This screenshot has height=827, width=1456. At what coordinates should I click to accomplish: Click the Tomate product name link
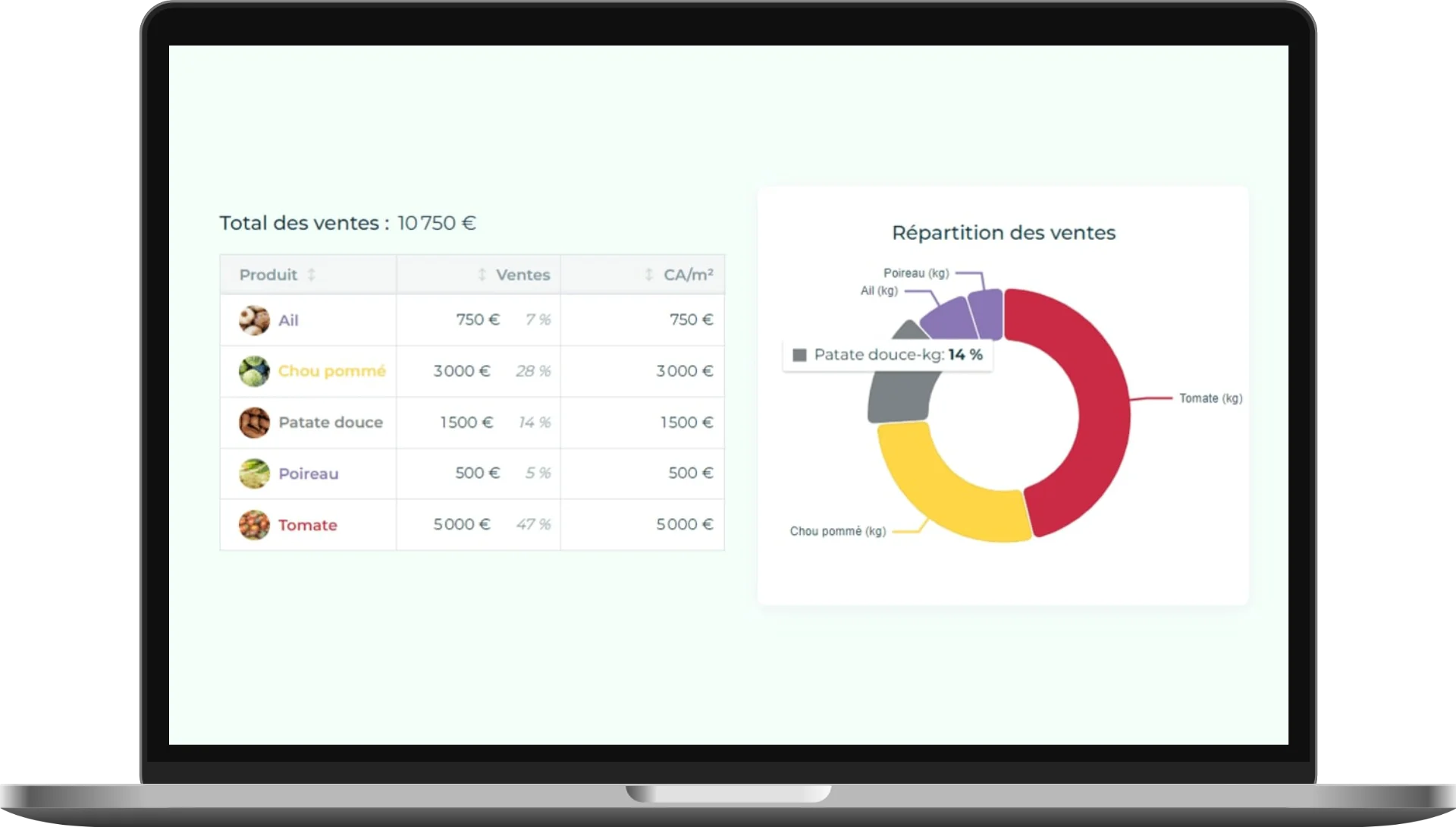tap(308, 524)
